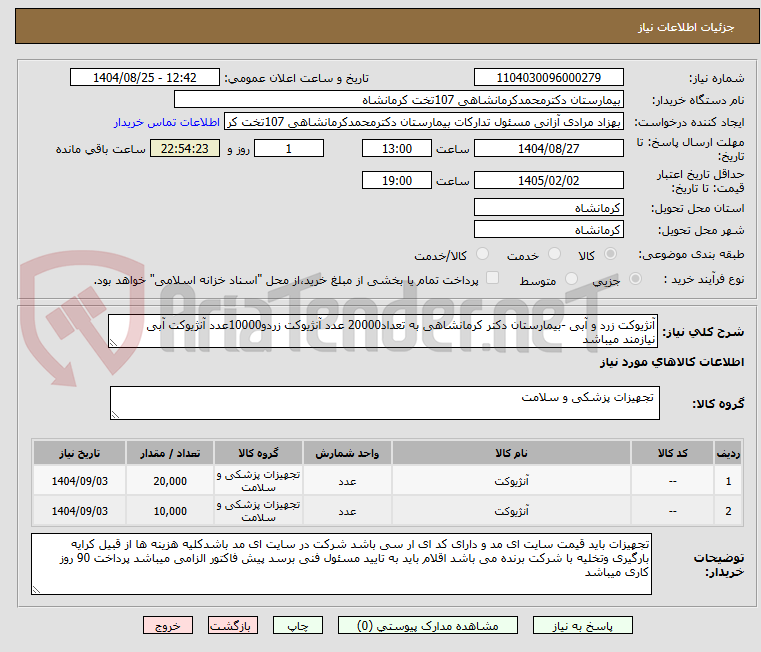Click need date in row 1
The height and width of the screenshot is (652, 761).
pyautogui.click(x=80, y=481)
